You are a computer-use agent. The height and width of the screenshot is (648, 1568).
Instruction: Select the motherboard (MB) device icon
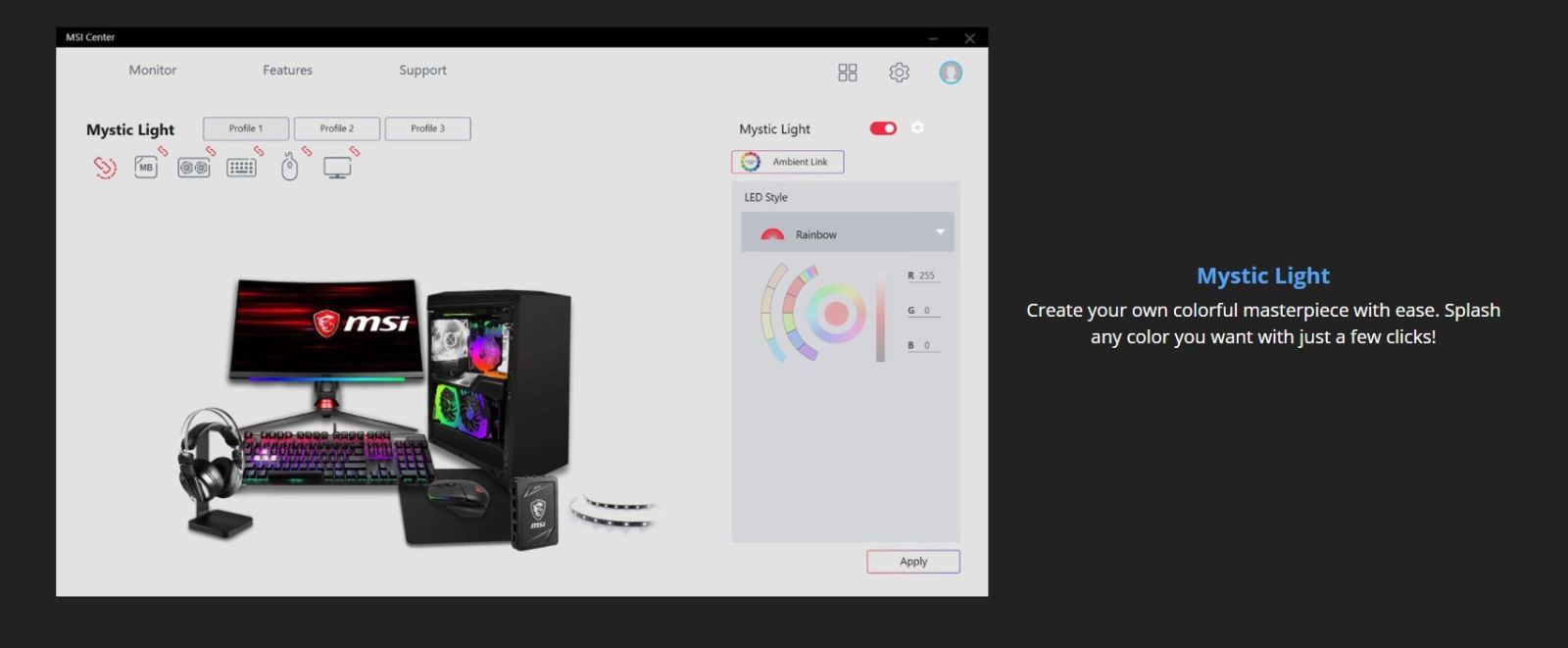(146, 168)
